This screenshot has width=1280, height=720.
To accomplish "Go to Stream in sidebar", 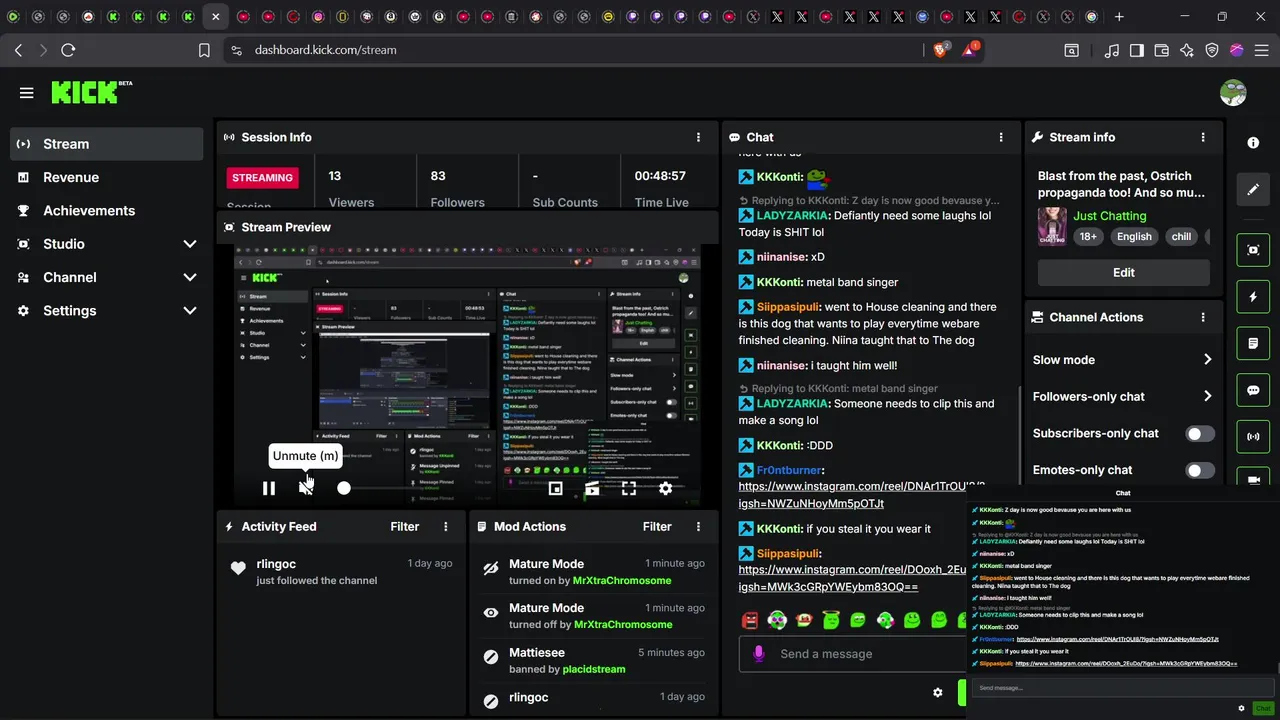I will point(107,144).
